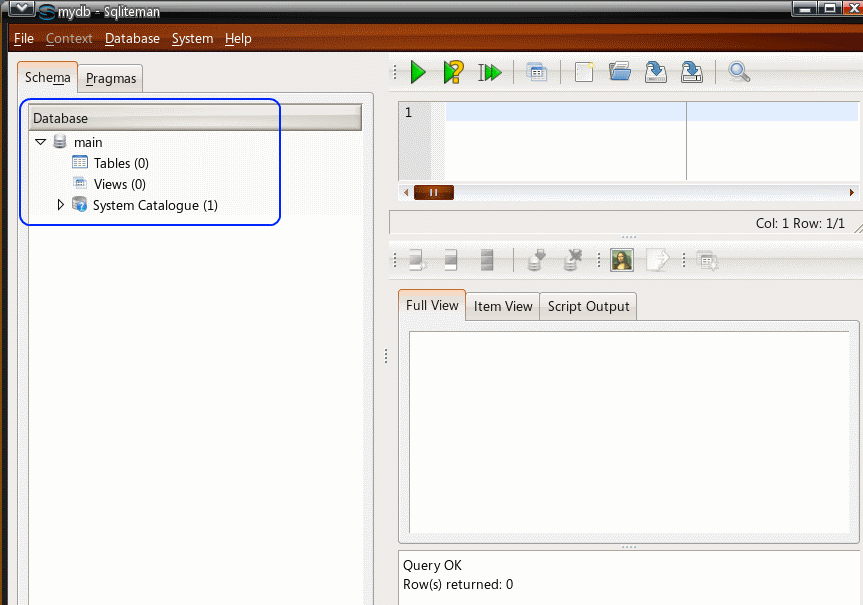Open SQL file using folder icon
Screen dimensions: 863x605
click(620, 72)
